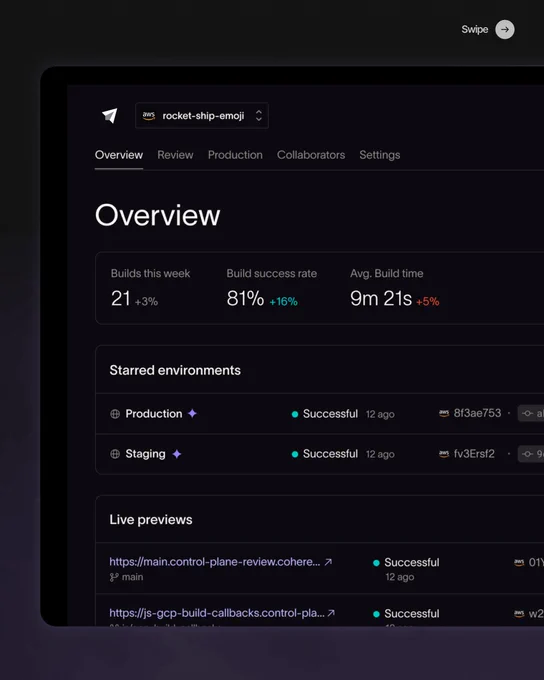Open the js-gcp-build-callbacks preview link

pos(217,613)
